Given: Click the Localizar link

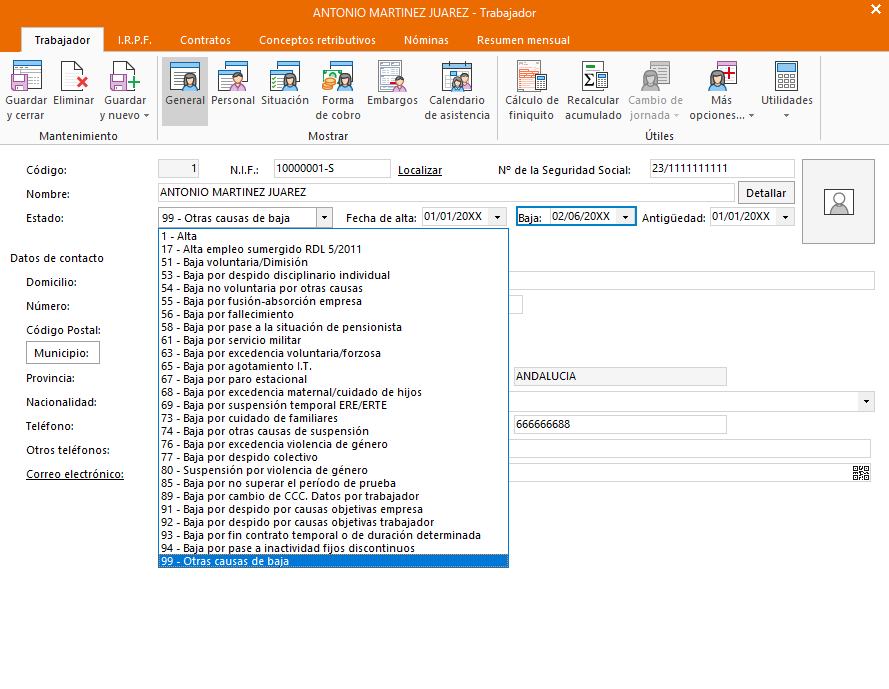Looking at the screenshot, I should pos(420,170).
